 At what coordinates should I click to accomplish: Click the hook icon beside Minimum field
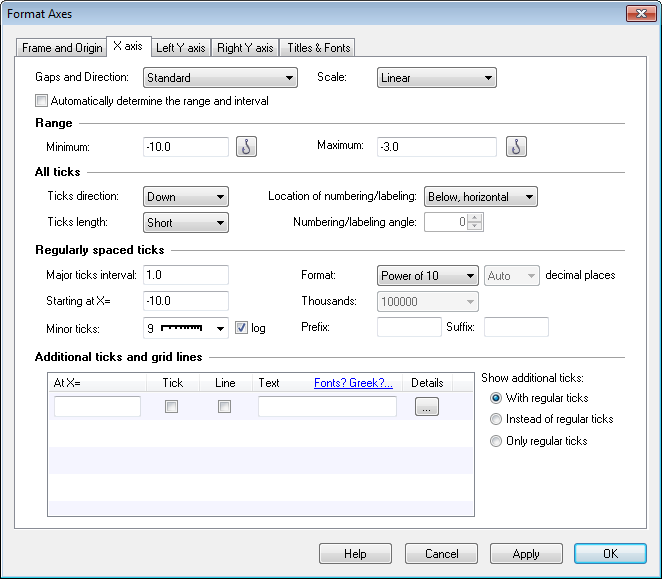[247, 147]
